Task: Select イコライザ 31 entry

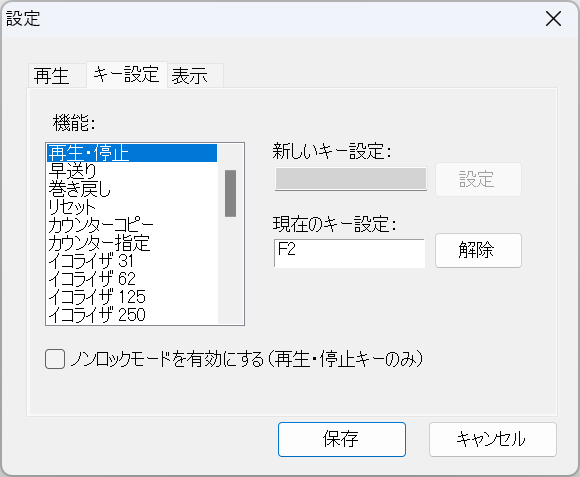Action: (x=132, y=261)
